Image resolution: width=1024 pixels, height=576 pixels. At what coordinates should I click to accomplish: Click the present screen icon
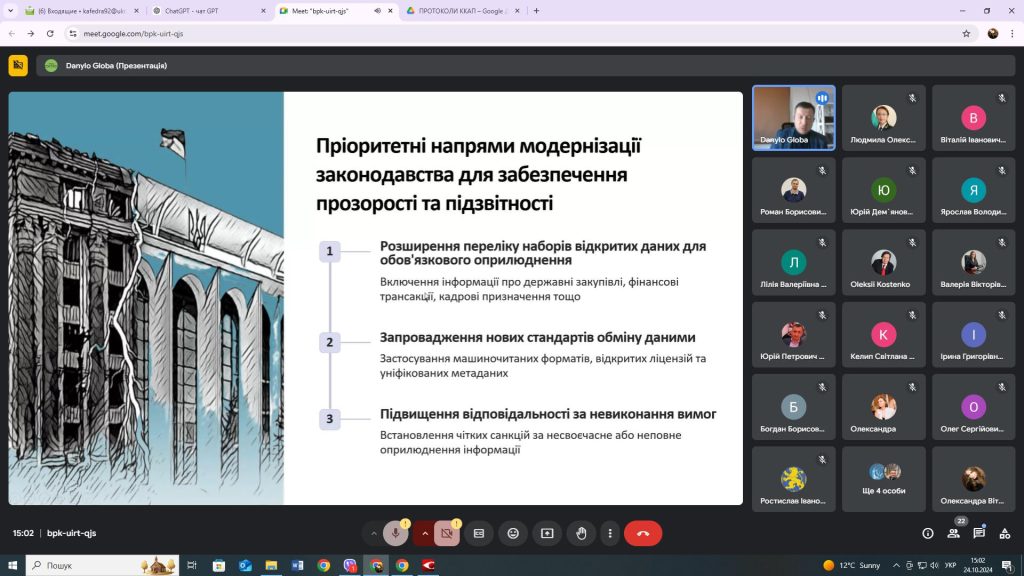547,534
